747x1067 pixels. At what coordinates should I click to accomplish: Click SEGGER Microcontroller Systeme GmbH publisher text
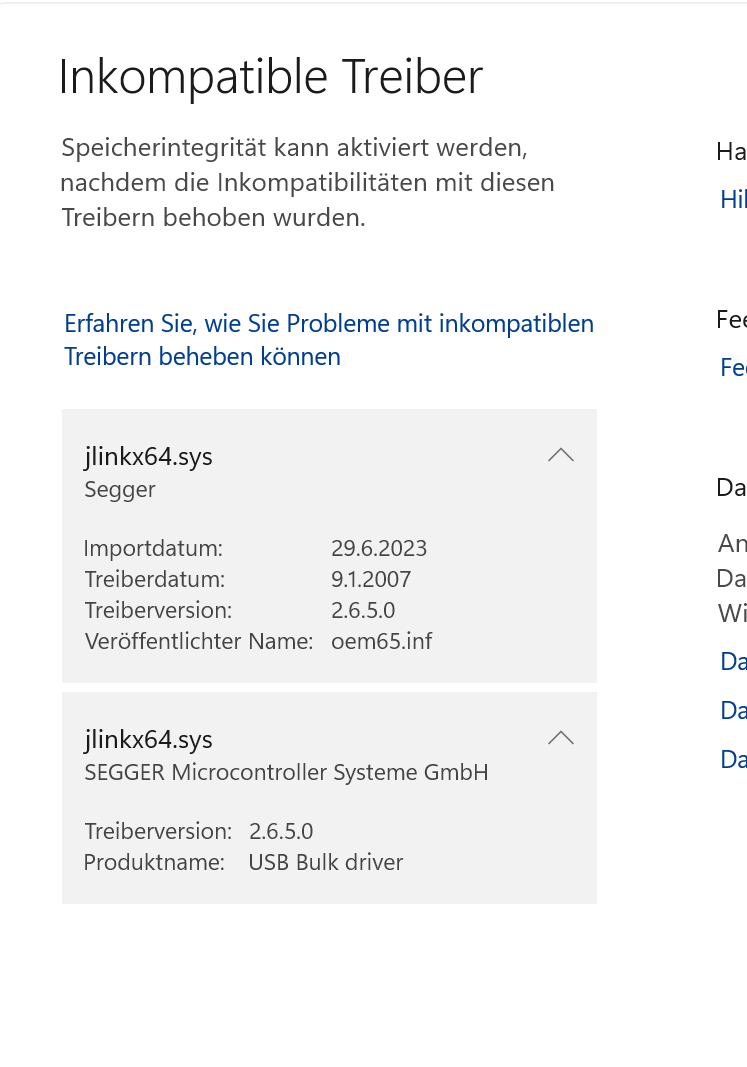(286, 772)
